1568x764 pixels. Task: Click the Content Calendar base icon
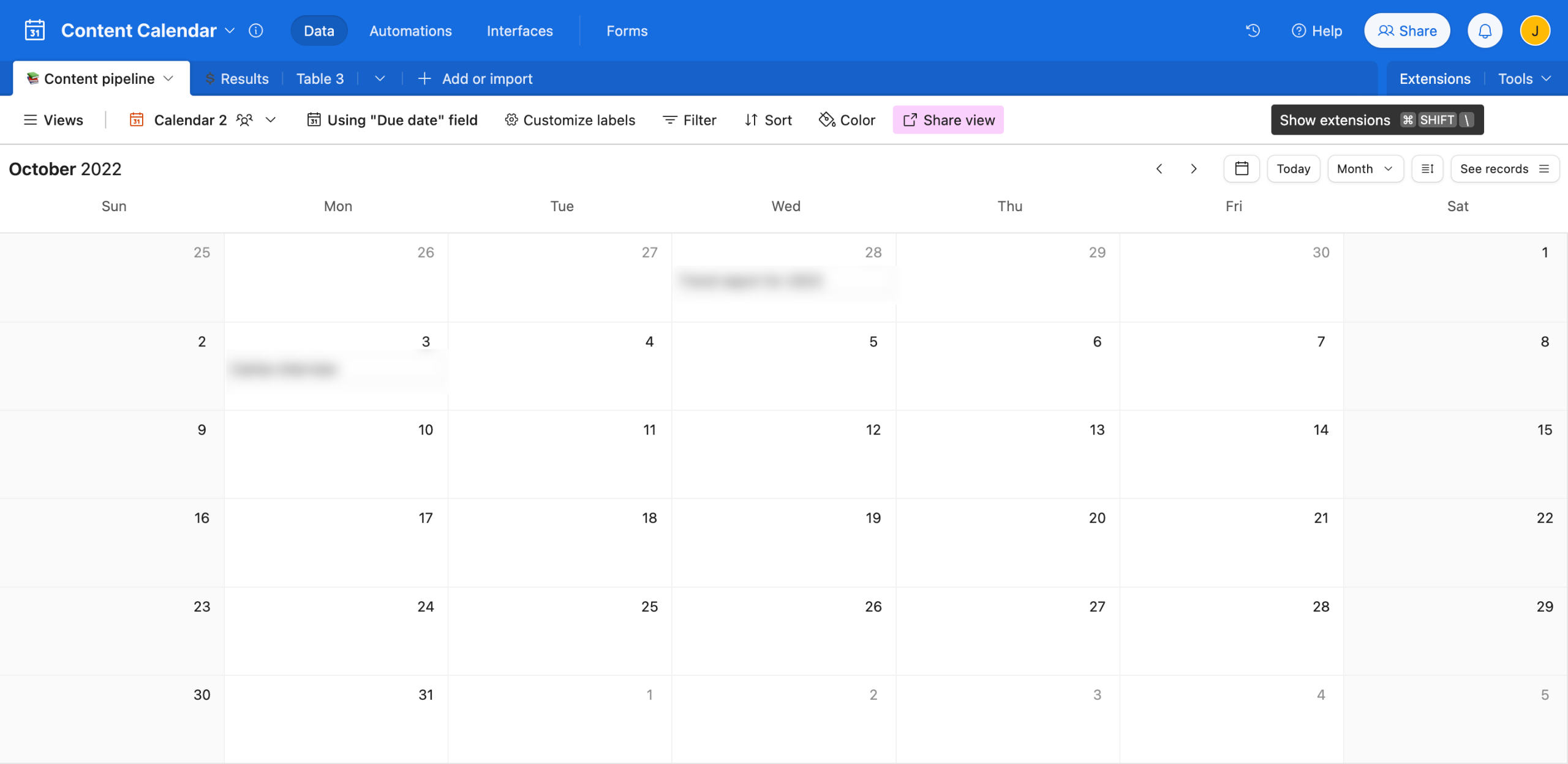point(34,31)
